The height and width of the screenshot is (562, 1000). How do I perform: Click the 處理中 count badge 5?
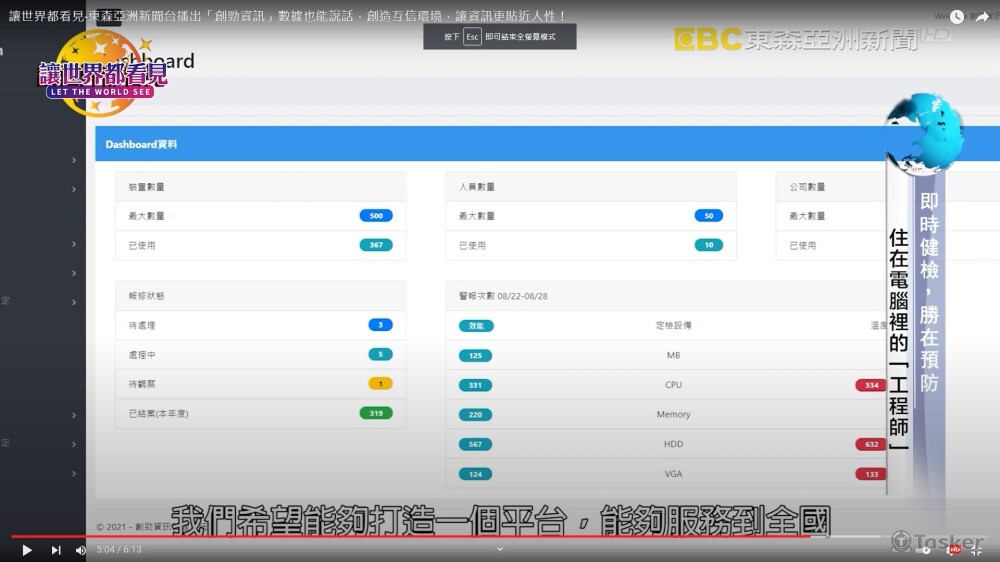[x=380, y=354]
